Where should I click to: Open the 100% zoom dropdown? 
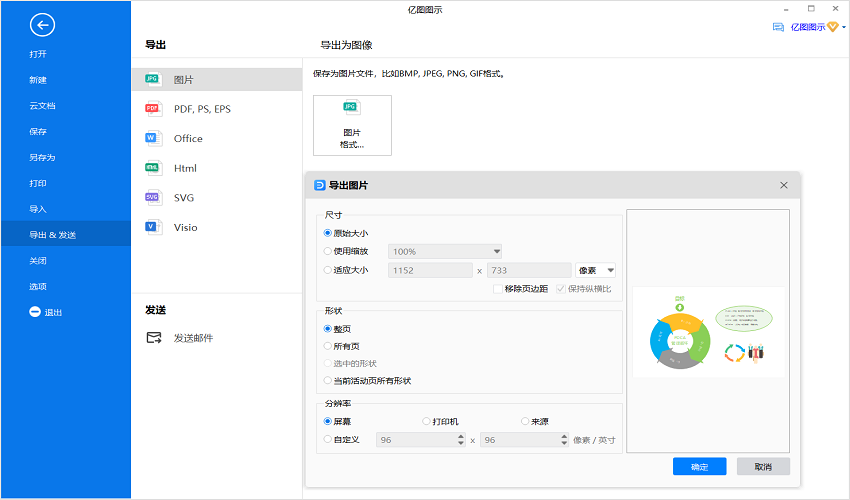click(445, 252)
